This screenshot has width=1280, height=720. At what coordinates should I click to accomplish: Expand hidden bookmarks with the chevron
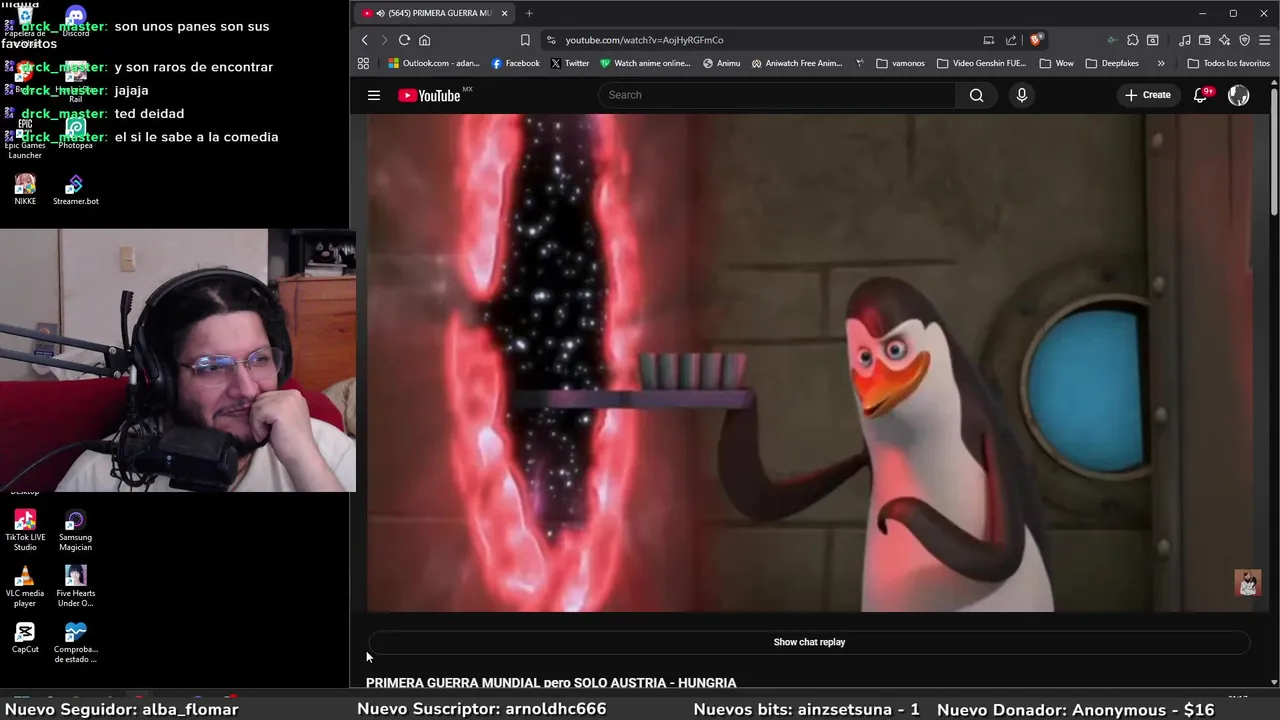[x=1160, y=63]
